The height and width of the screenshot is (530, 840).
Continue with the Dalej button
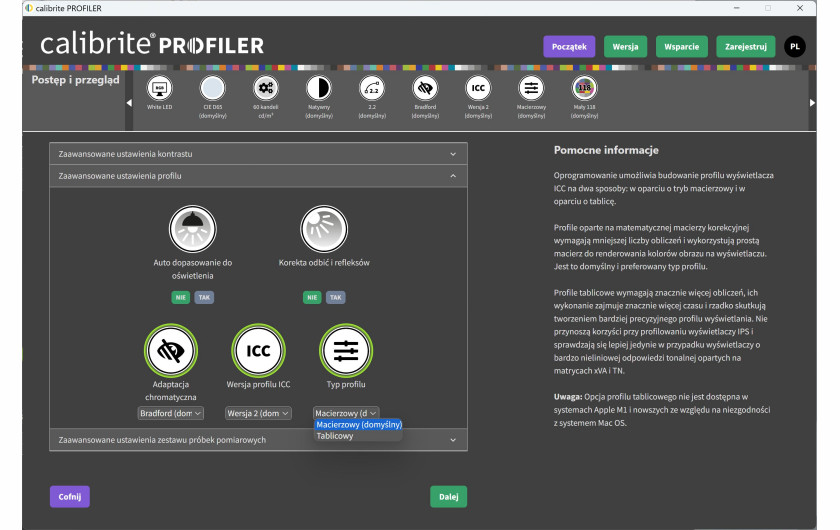(448, 496)
